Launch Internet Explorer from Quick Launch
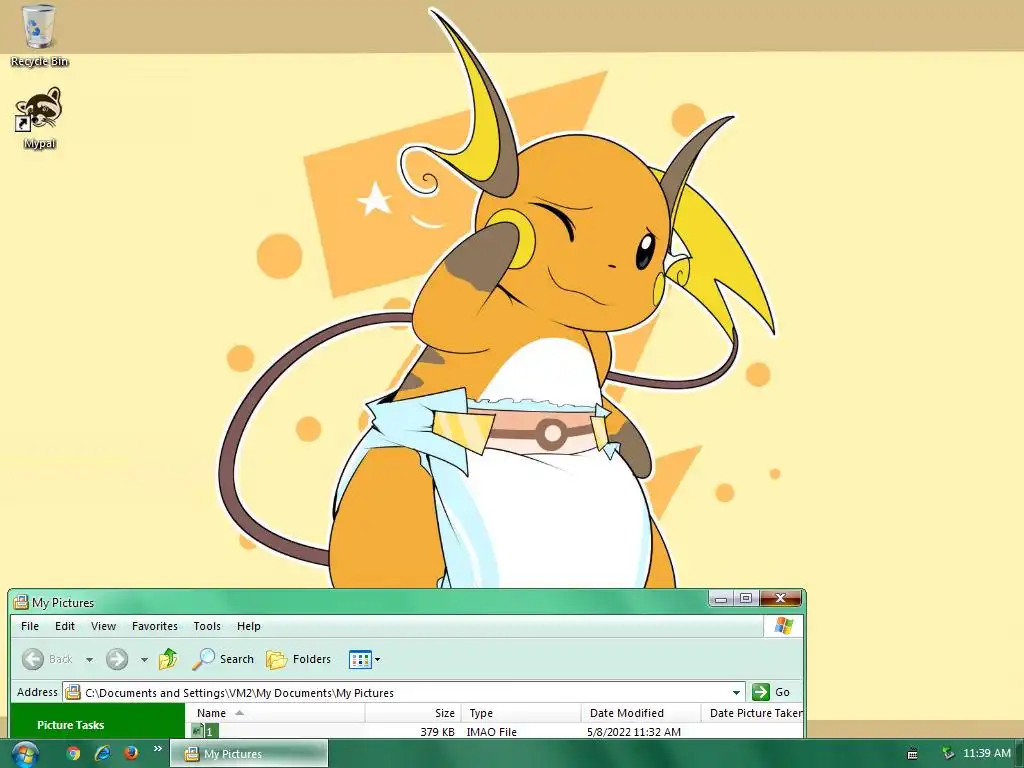1024x768 pixels. tap(103, 753)
